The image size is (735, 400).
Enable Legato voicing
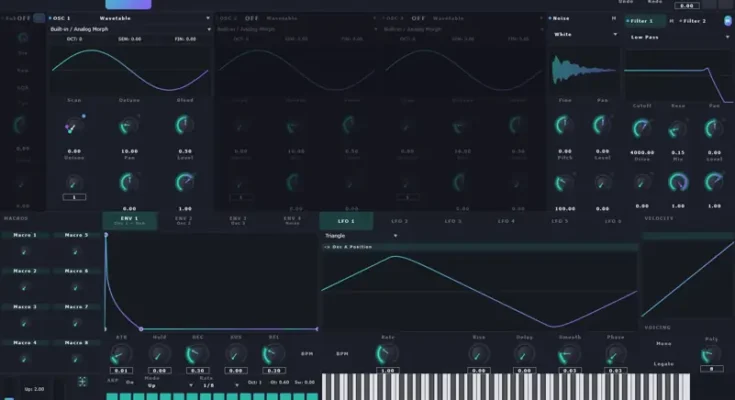click(x=663, y=364)
